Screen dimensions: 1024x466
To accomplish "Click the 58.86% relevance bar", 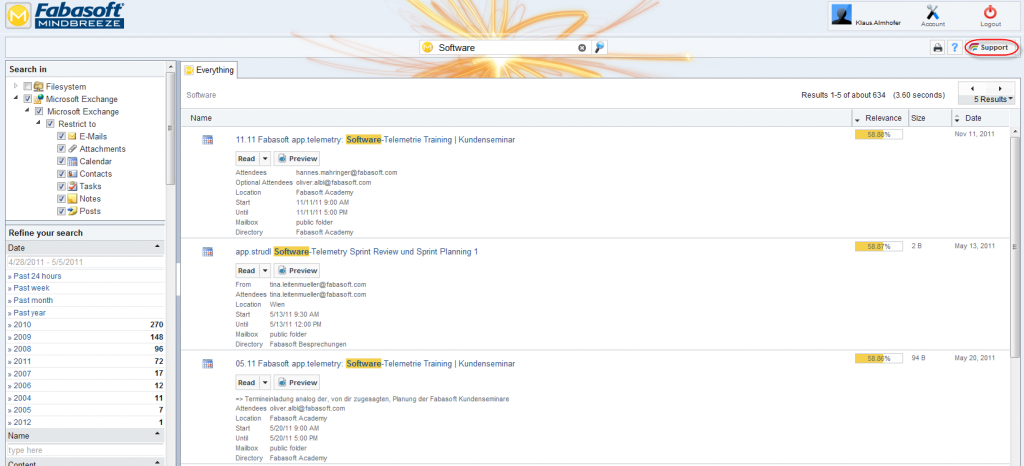I will coord(878,358).
